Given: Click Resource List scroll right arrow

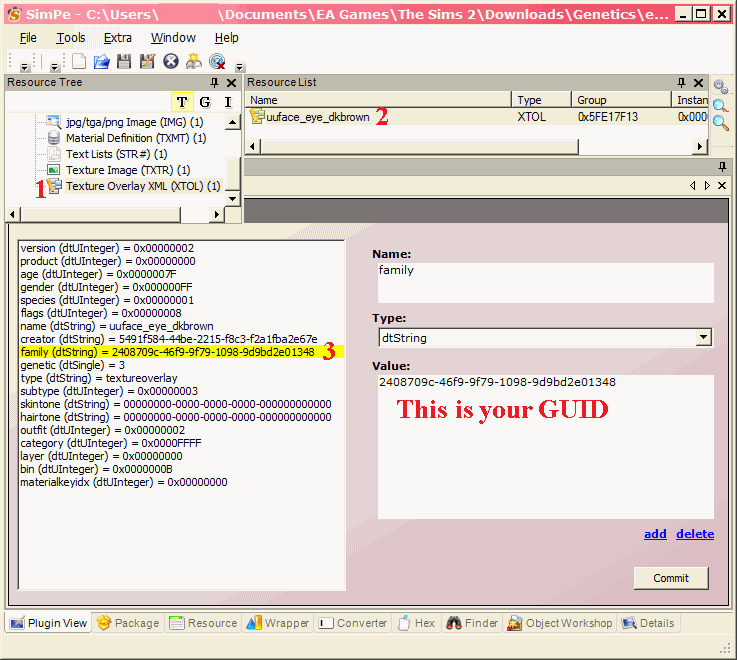Looking at the screenshot, I should 699,146.
